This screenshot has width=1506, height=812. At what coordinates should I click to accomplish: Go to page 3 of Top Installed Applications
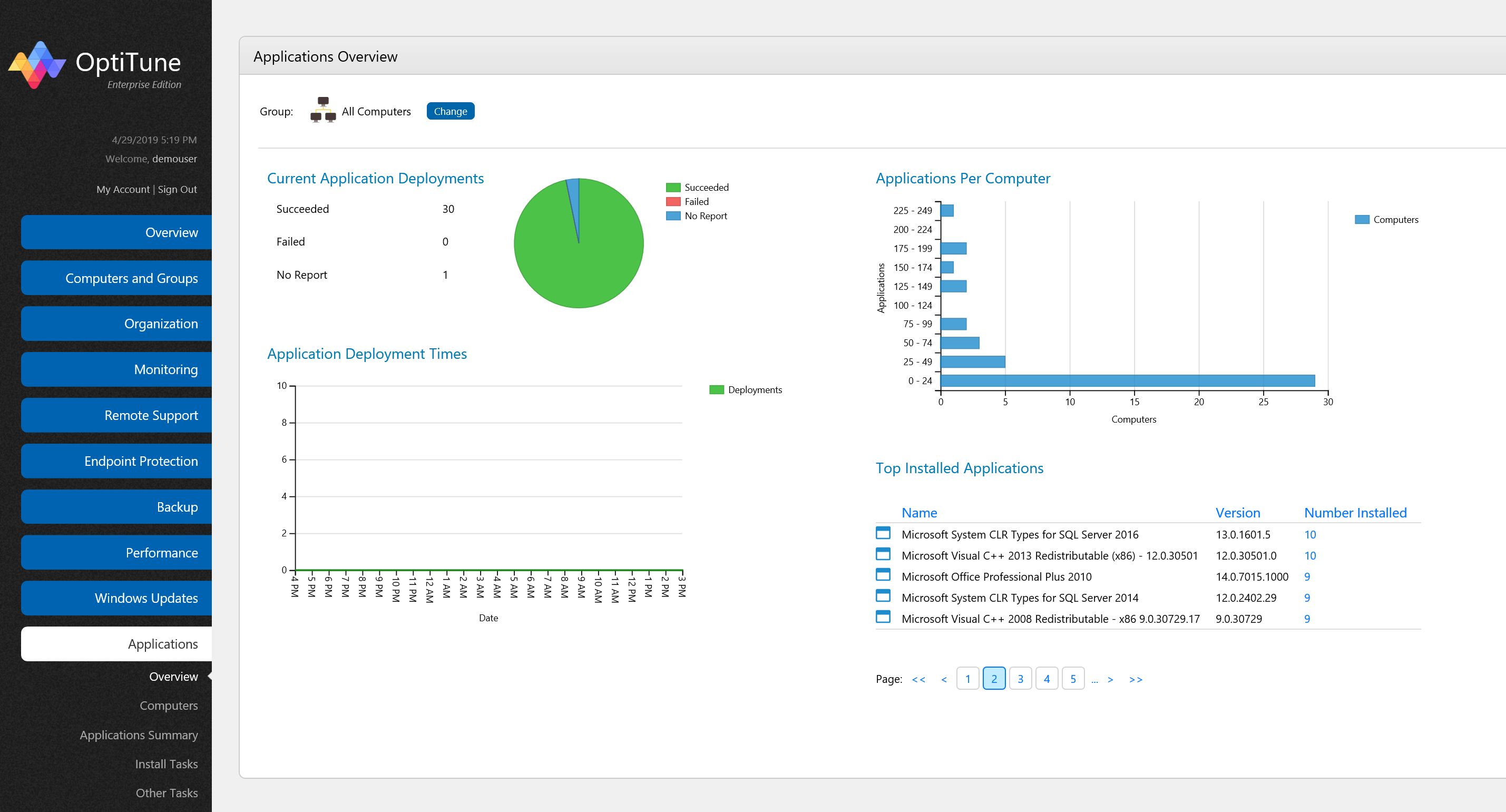tap(1020, 678)
